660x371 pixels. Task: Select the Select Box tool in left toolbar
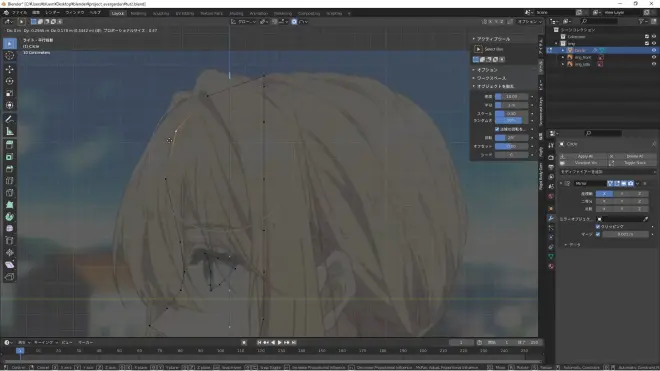tap(10, 43)
